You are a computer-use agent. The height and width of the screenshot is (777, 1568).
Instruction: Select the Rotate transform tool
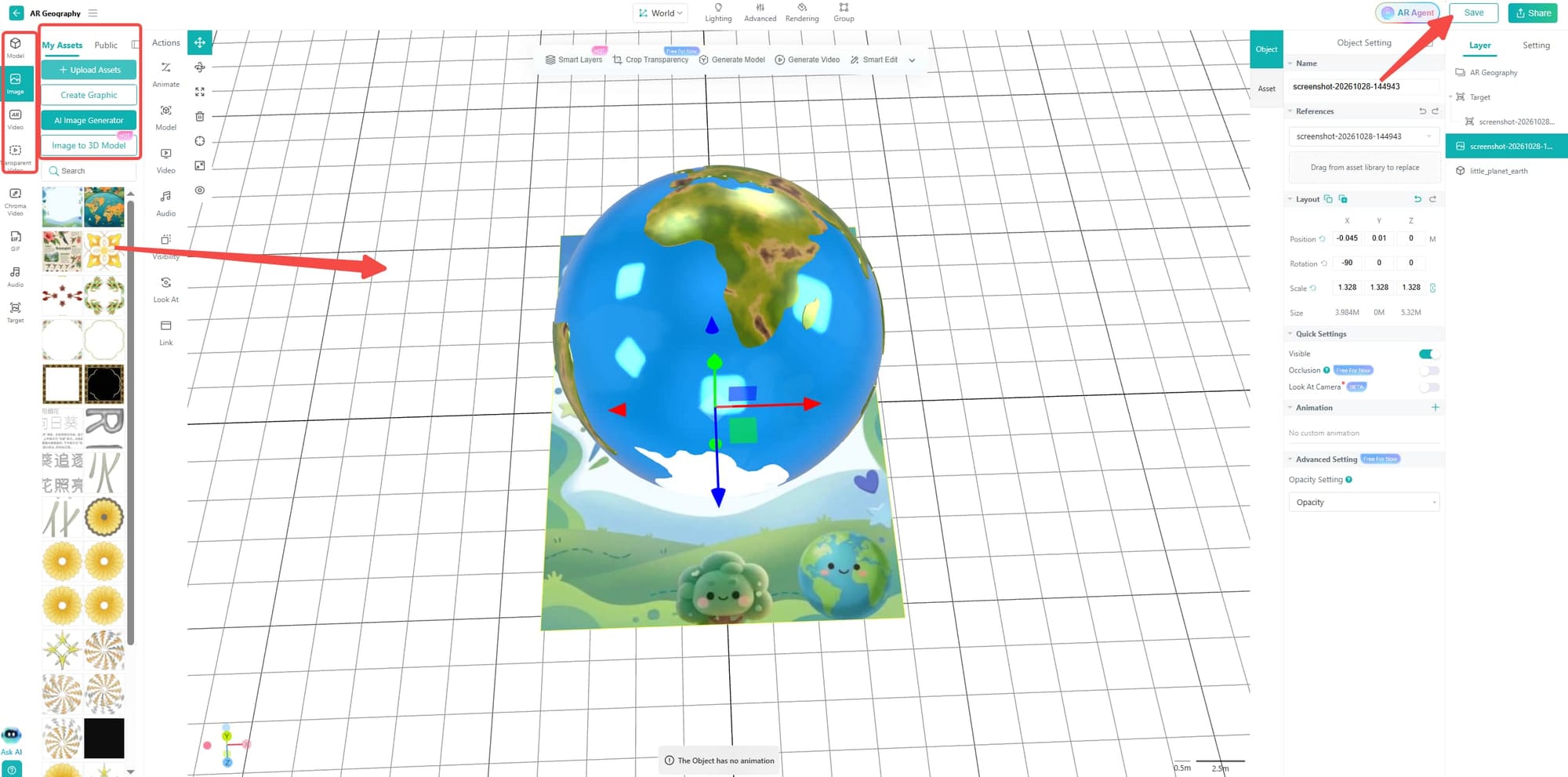point(200,67)
